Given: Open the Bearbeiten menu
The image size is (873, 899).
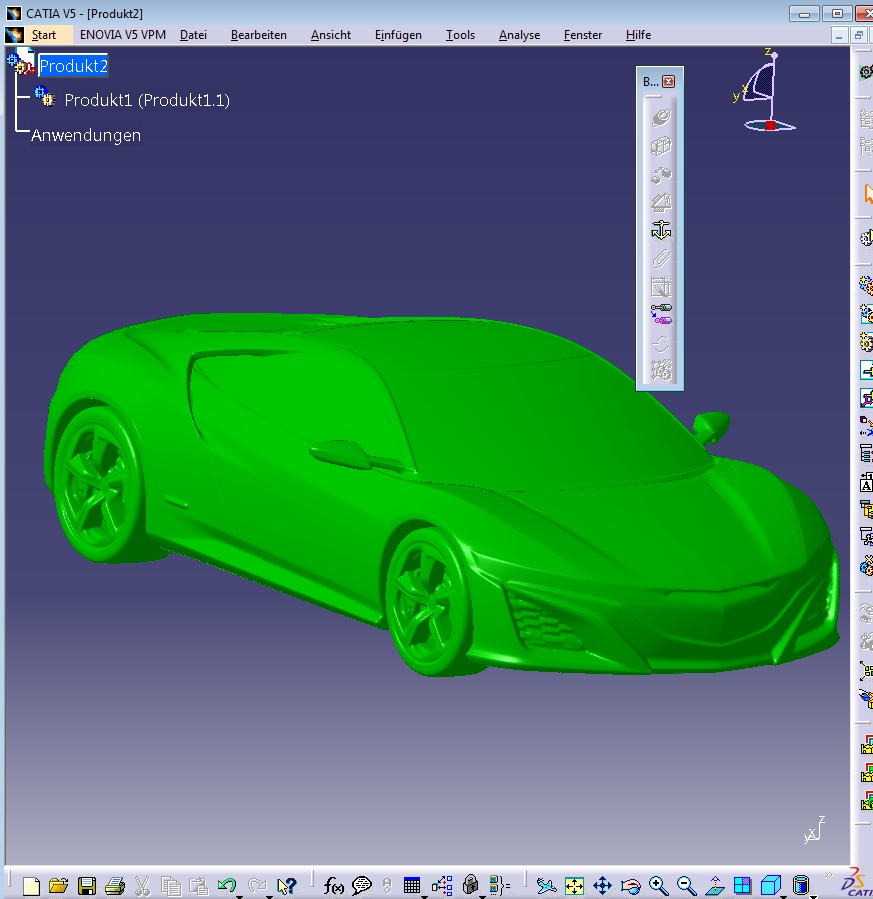Looking at the screenshot, I should pos(259,35).
